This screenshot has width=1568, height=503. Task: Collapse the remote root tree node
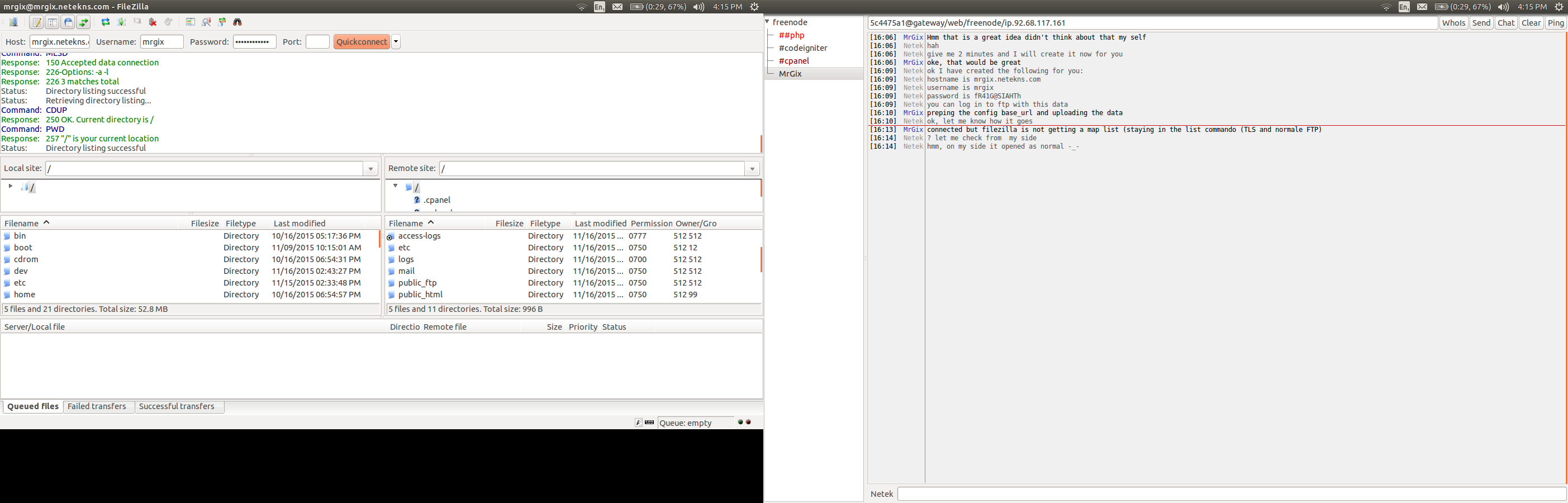point(395,186)
